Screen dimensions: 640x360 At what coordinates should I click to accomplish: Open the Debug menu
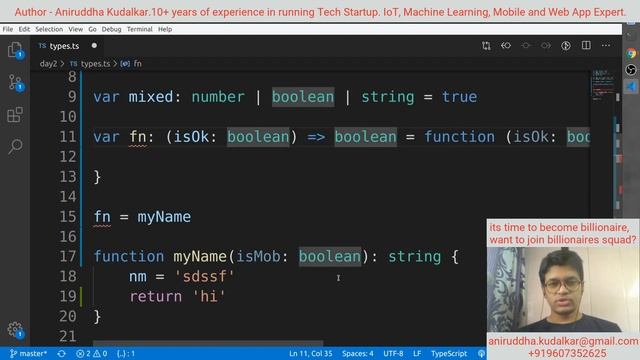(x=111, y=29)
